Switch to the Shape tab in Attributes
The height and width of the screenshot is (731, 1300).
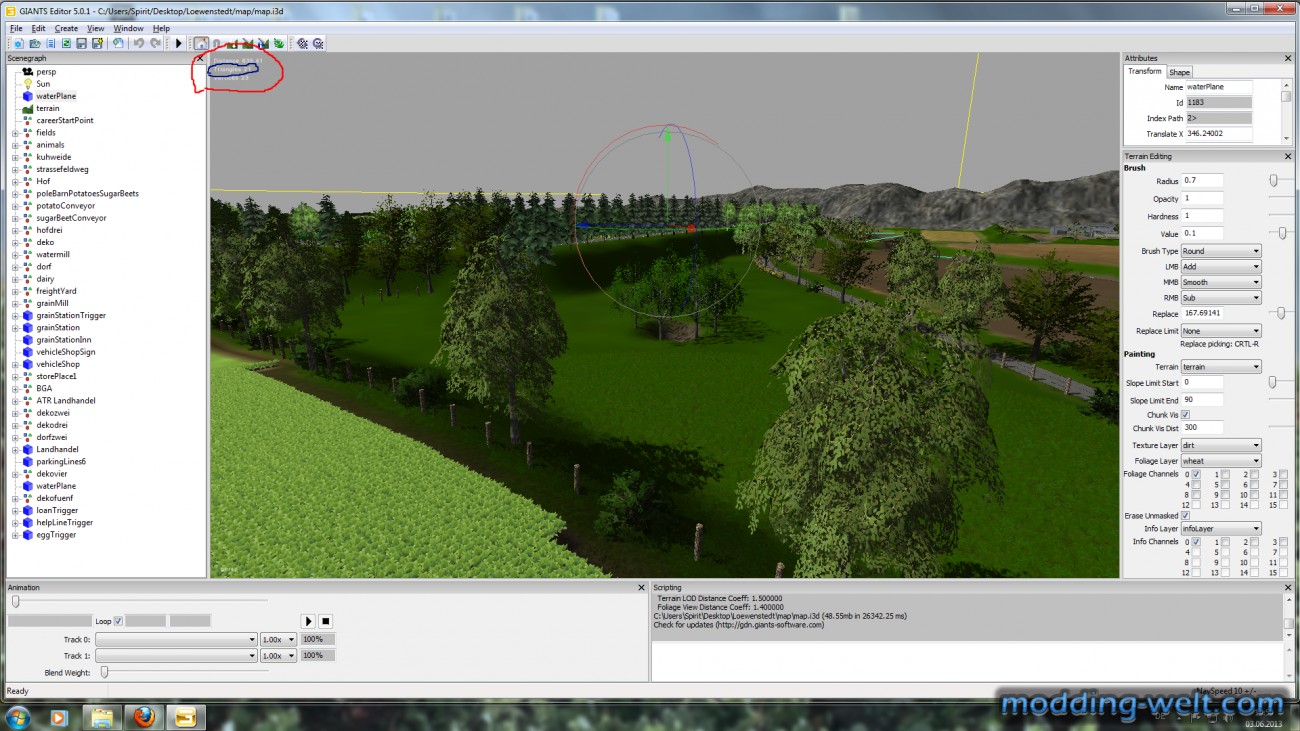click(x=1180, y=72)
